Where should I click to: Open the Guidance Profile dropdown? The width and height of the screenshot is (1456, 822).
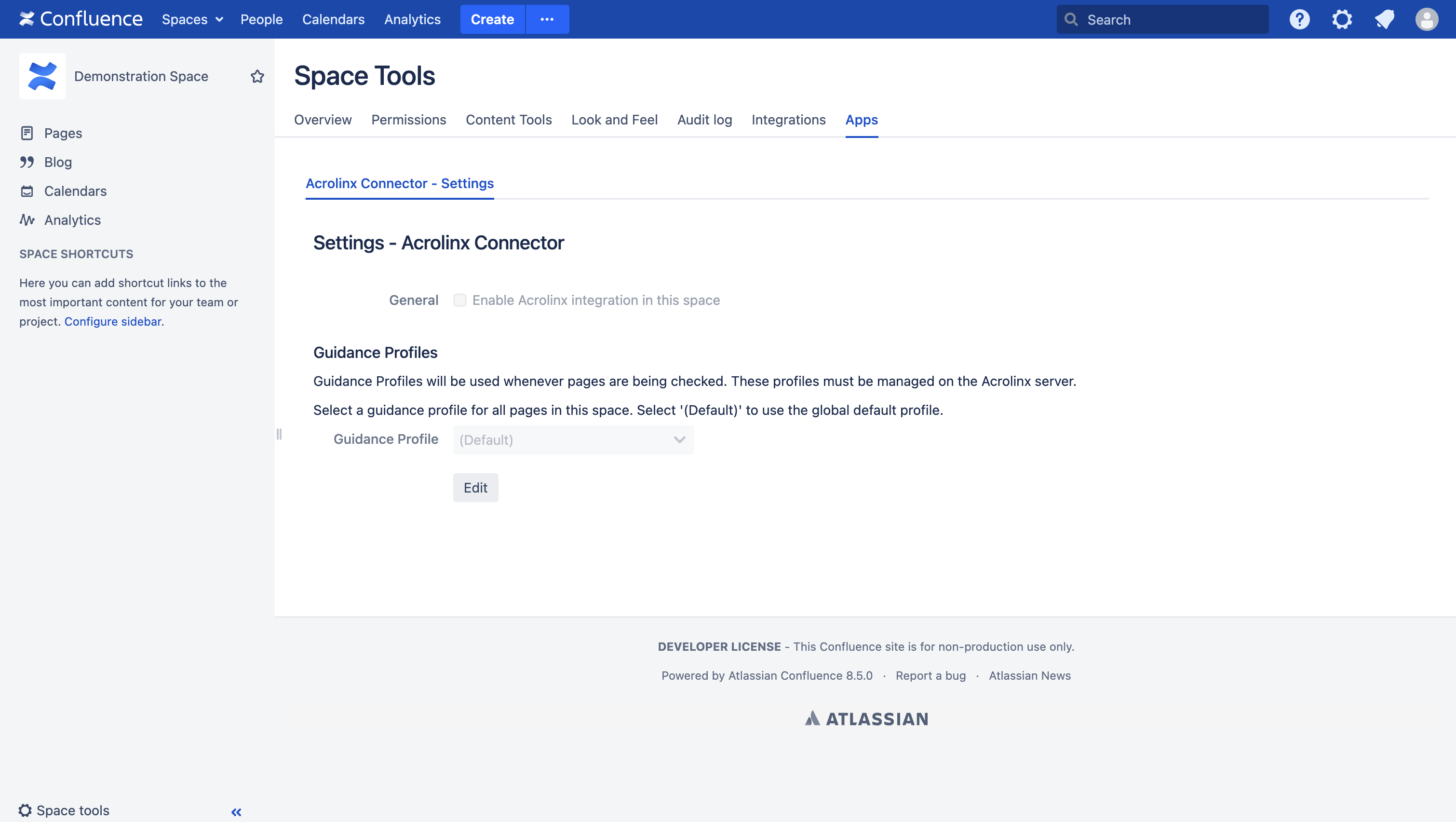pyautogui.click(x=573, y=439)
